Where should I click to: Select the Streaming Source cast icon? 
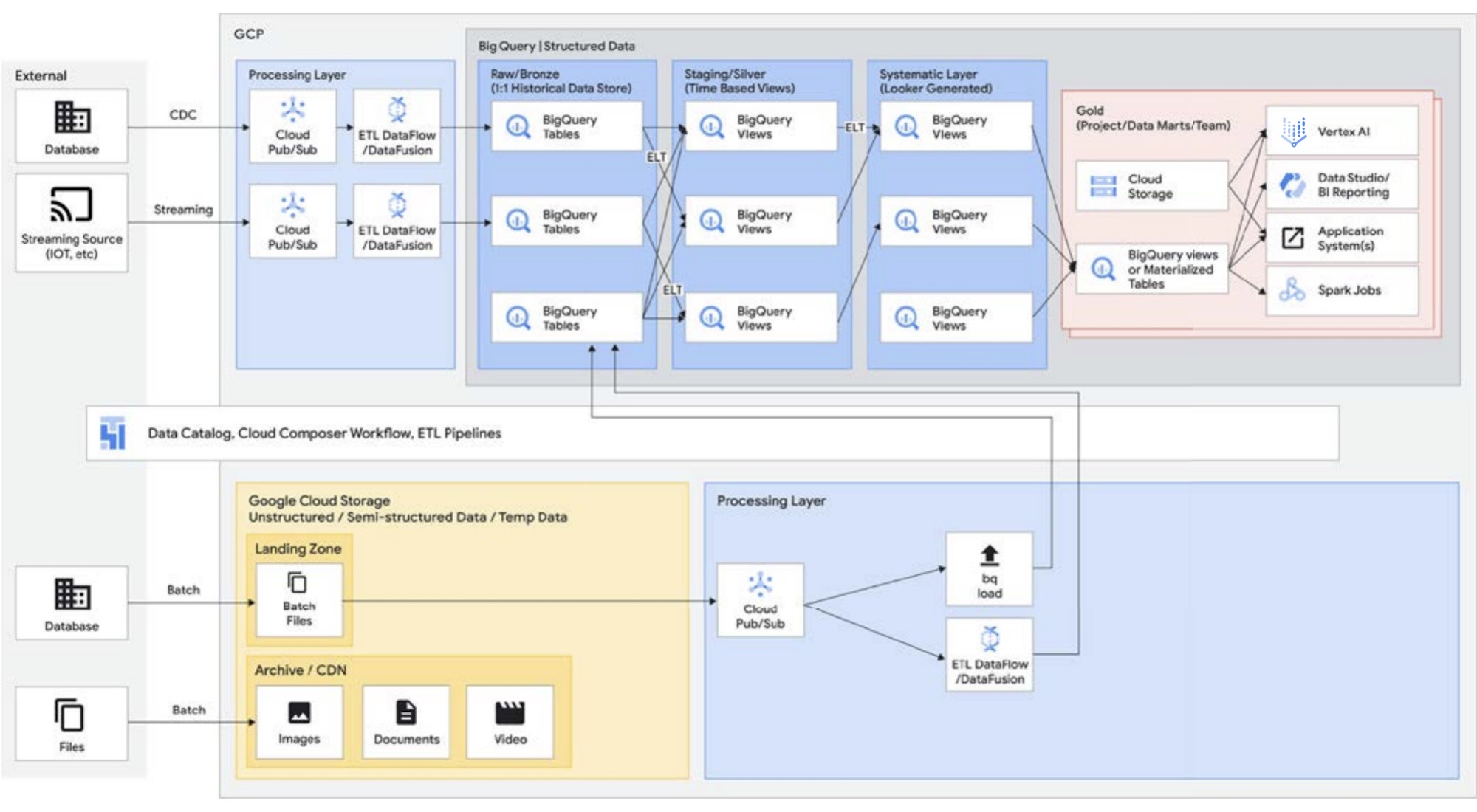(x=71, y=204)
